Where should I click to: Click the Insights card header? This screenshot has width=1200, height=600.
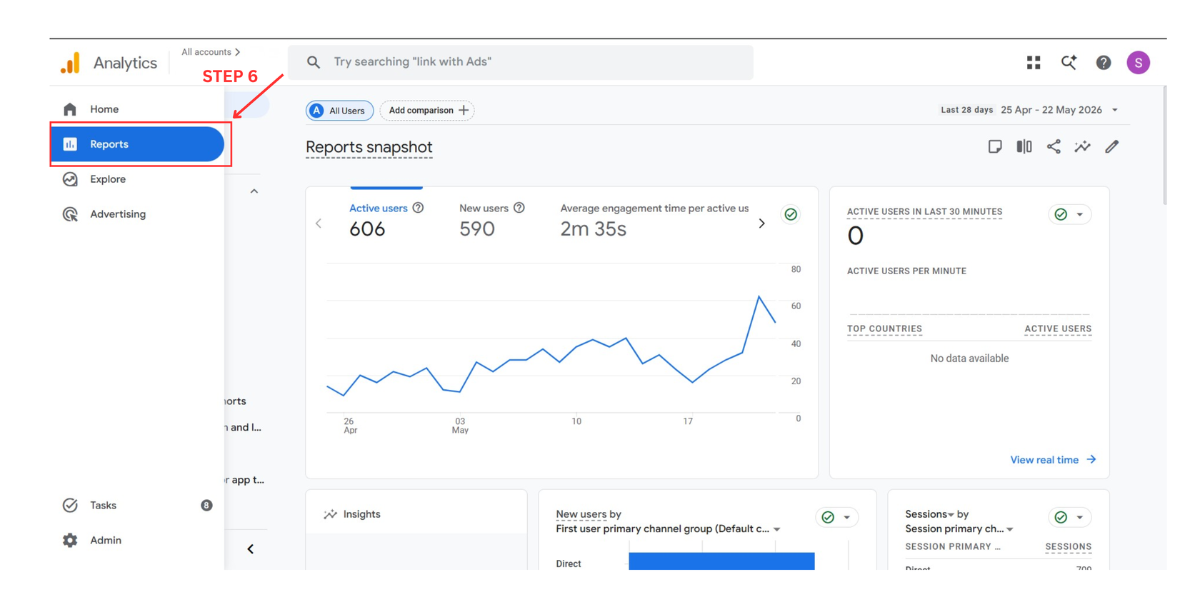point(352,514)
